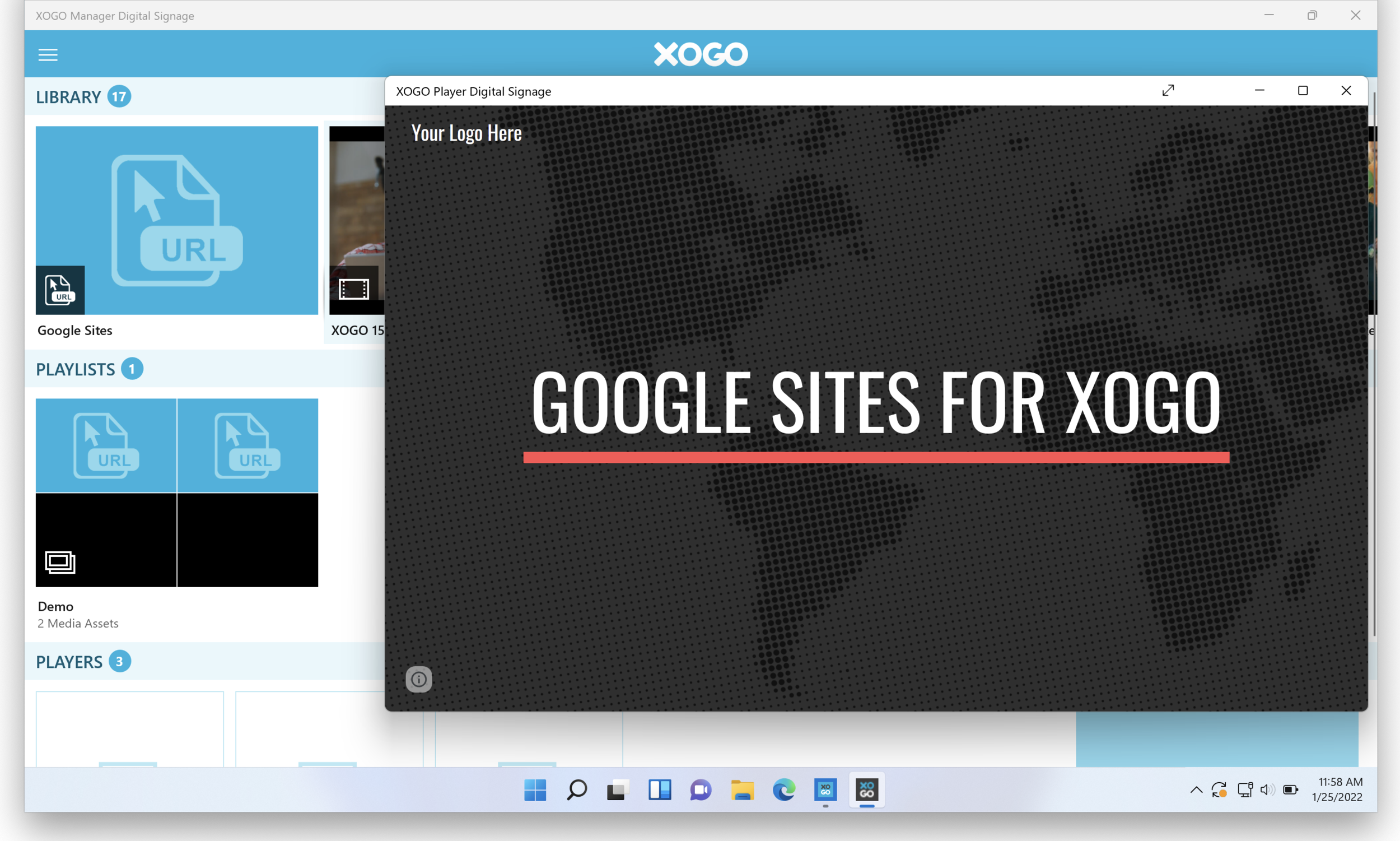The width and height of the screenshot is (1400, 841).
Task: Click the video filmstrip badge on XOGO 15
Action: click(353, 290)
